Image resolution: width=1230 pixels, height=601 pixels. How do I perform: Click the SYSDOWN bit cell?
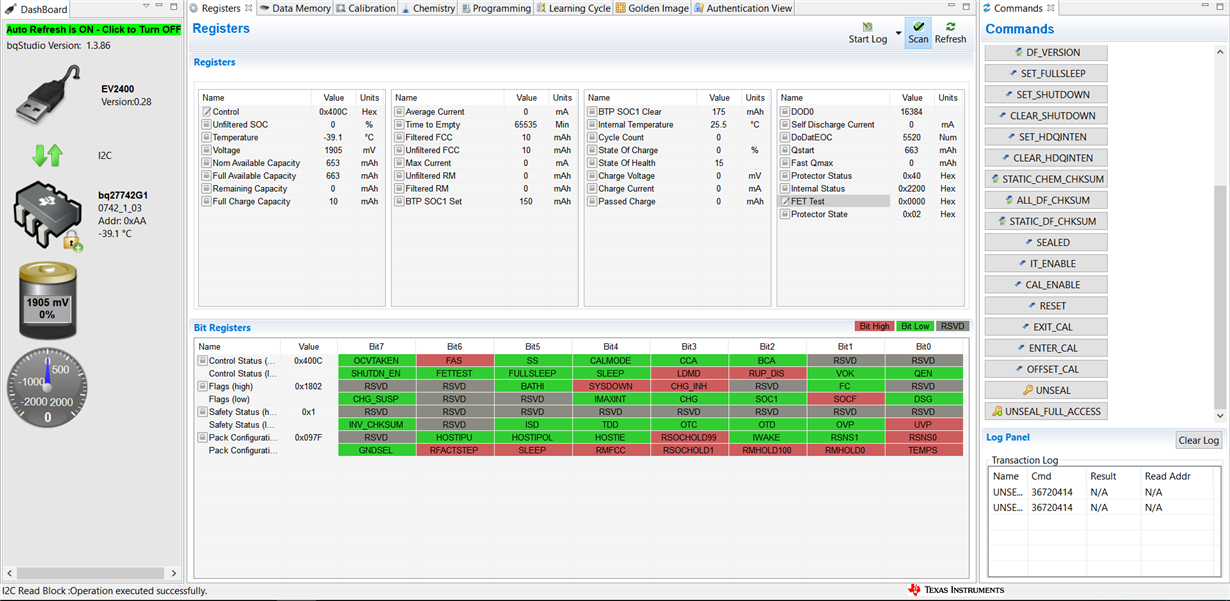coord(610,386)
